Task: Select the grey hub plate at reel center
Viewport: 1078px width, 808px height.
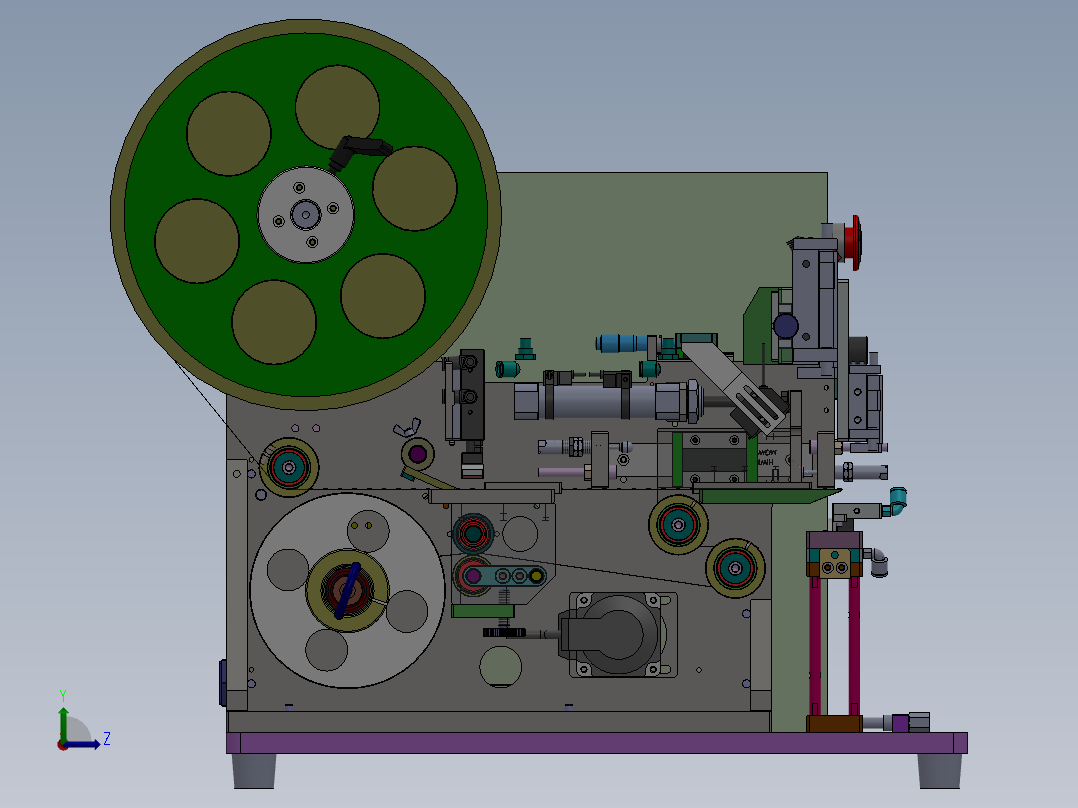Action: pos(306,215)
